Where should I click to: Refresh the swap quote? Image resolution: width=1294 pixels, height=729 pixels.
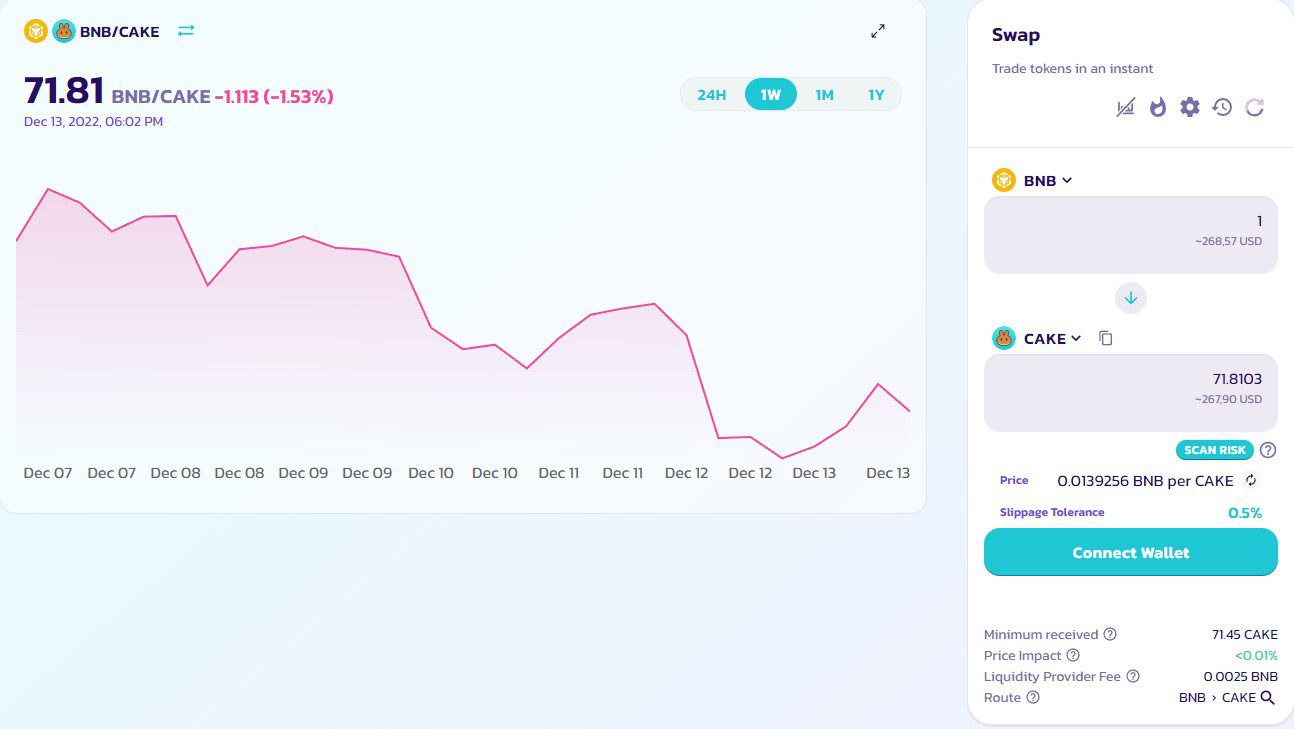click(x=1255, y=107)
